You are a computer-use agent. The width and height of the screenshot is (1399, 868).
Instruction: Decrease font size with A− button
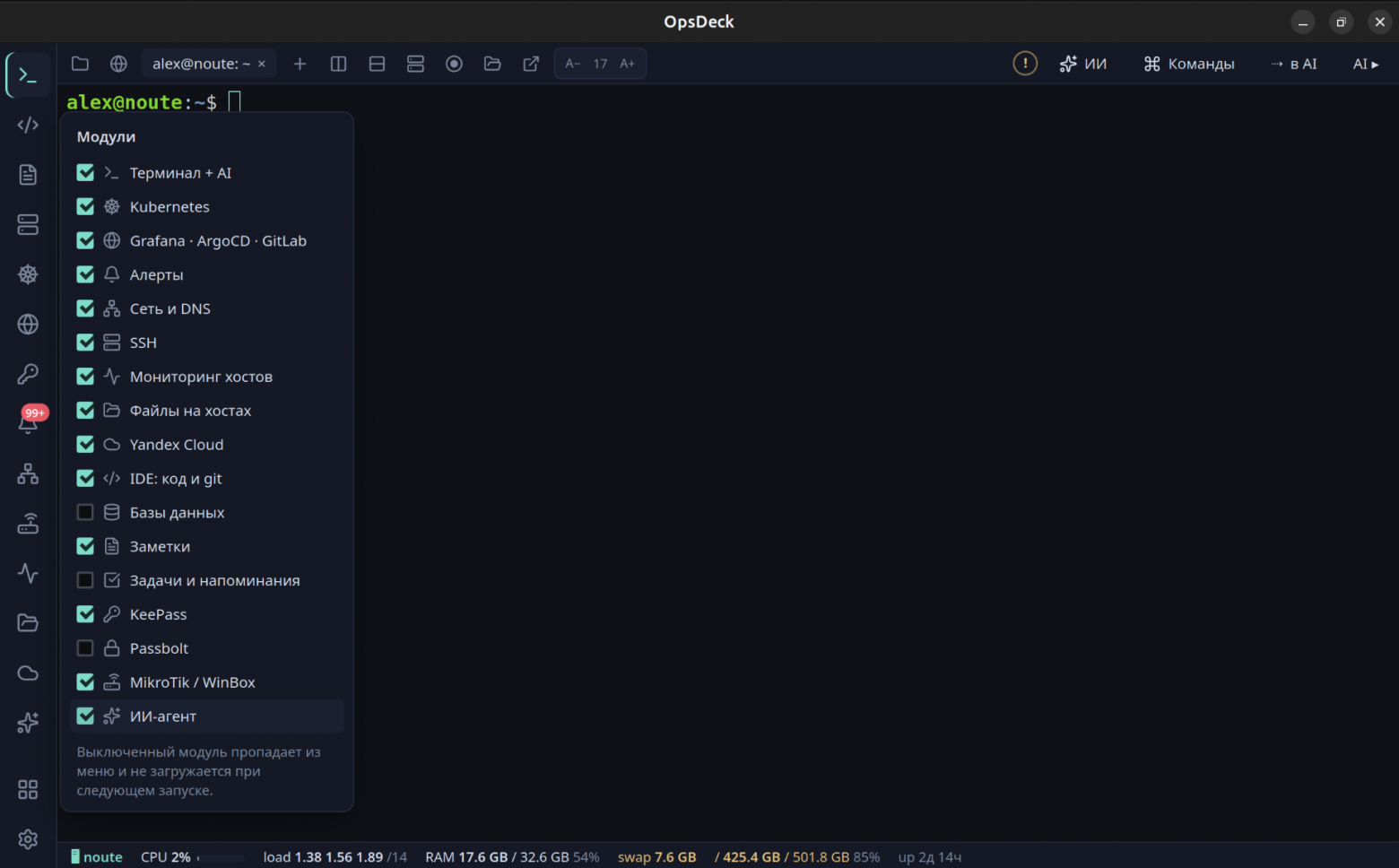click(572, 64)
